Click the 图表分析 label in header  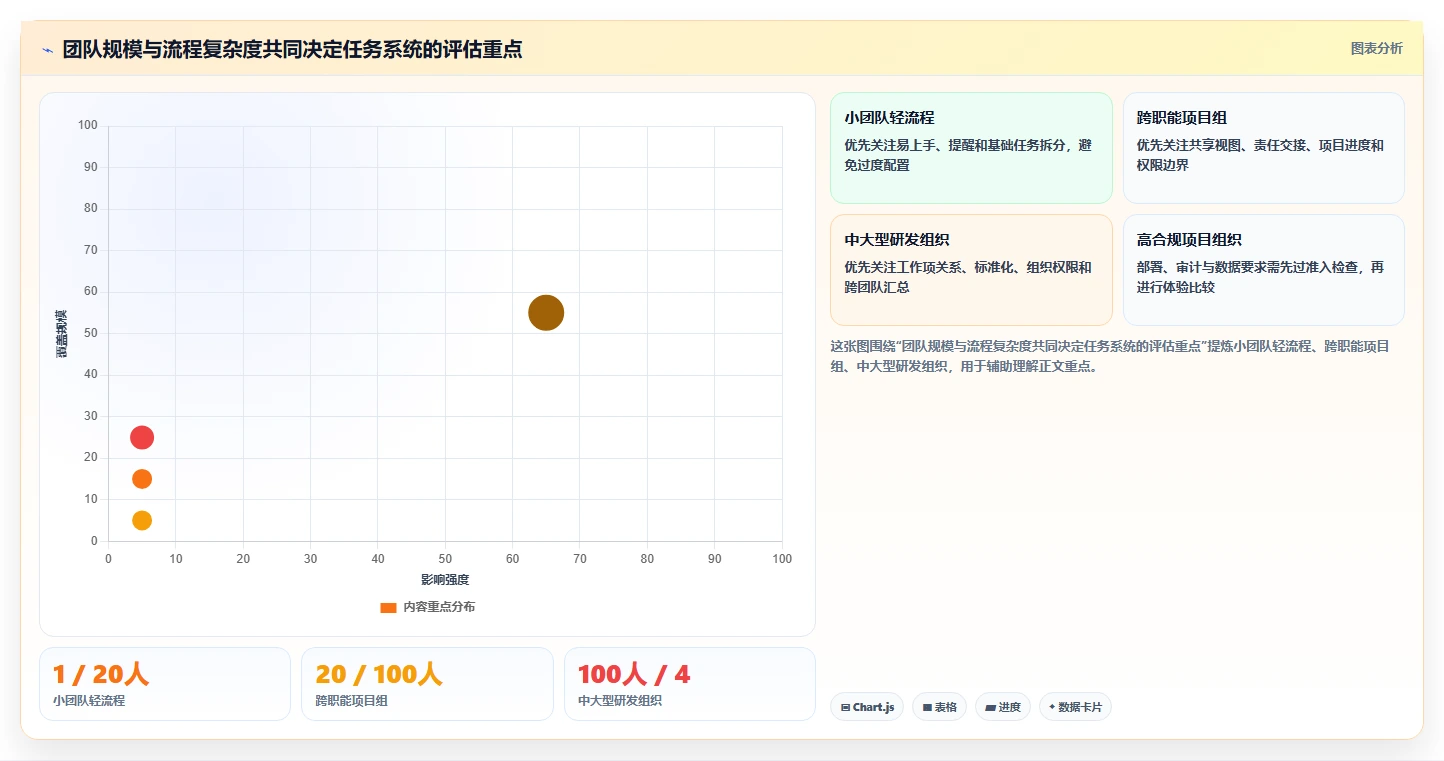point(1376,48)
